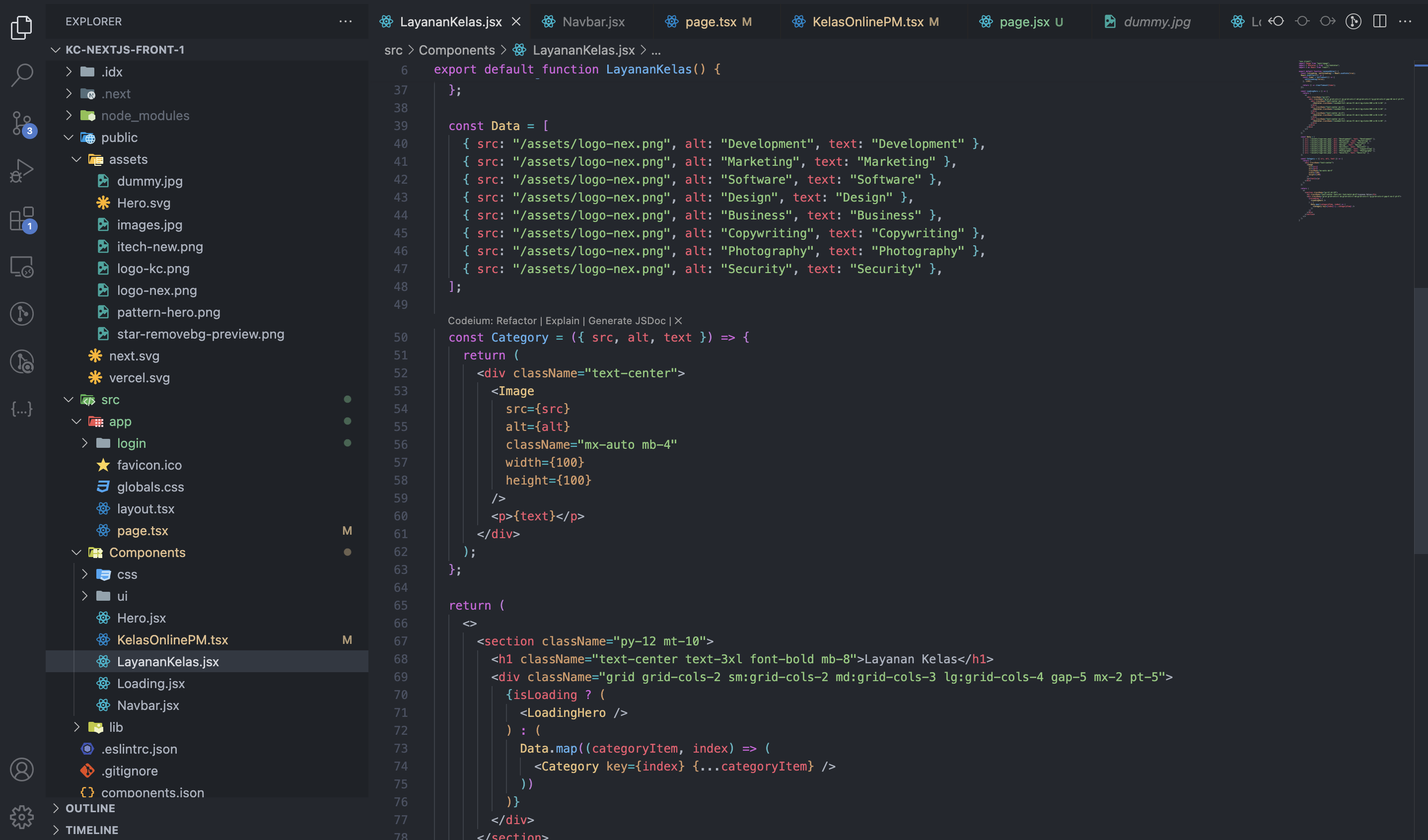This screenshot has height=840, width=1428.
Task: Open the Search view icon
Action: point(21,74)
